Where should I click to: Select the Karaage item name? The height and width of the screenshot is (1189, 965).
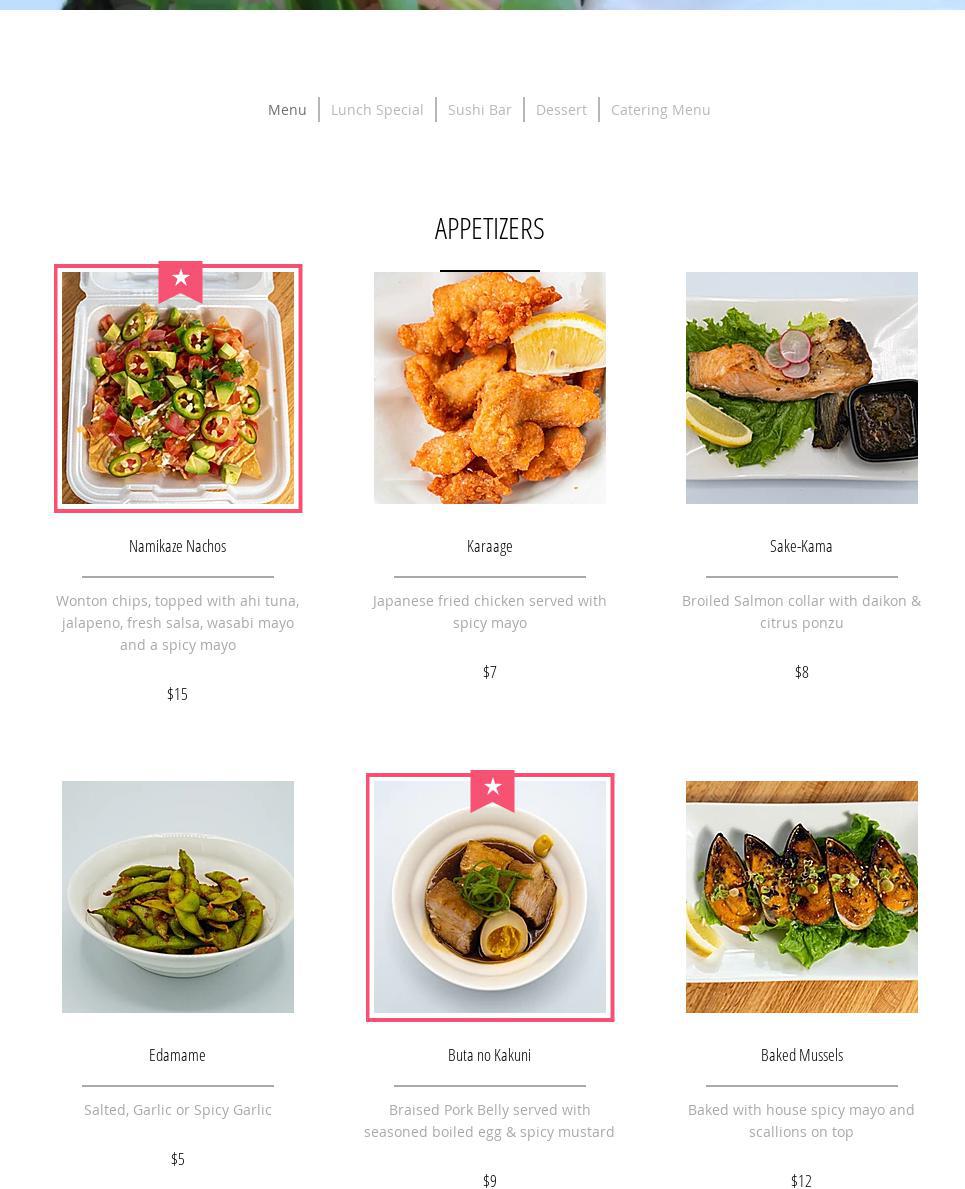[490, 547]
